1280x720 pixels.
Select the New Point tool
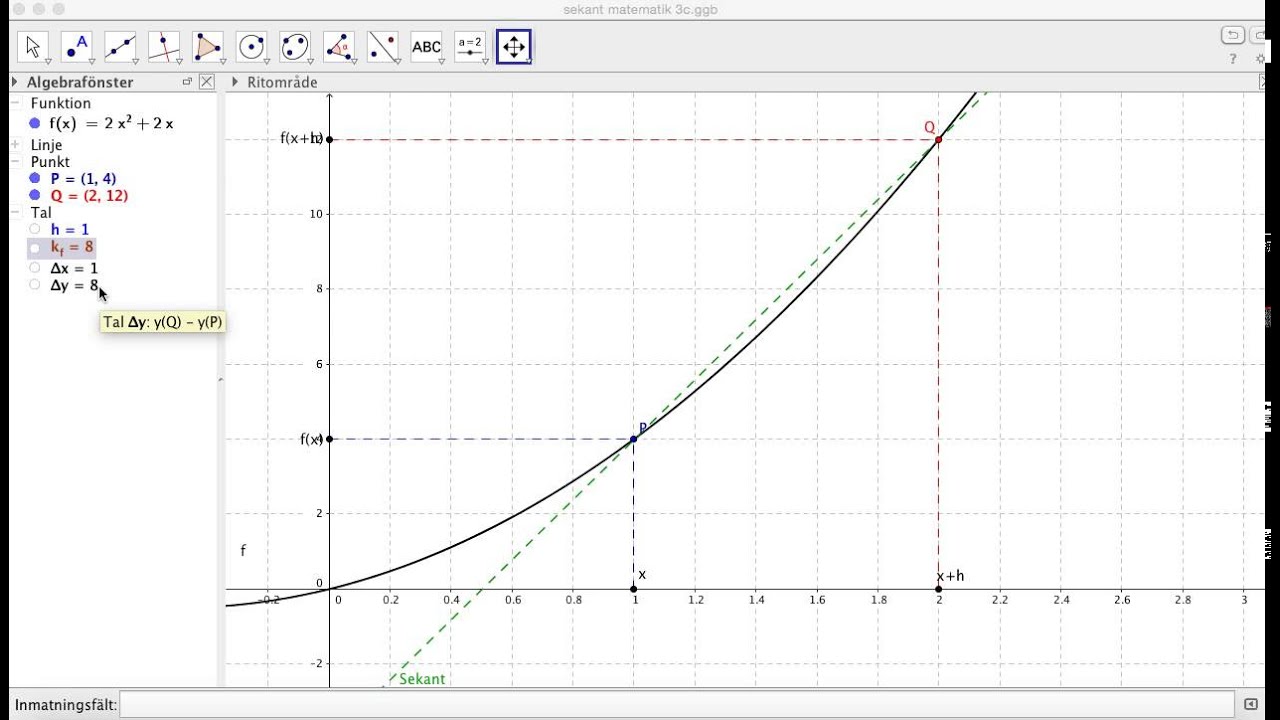point(77,47)
